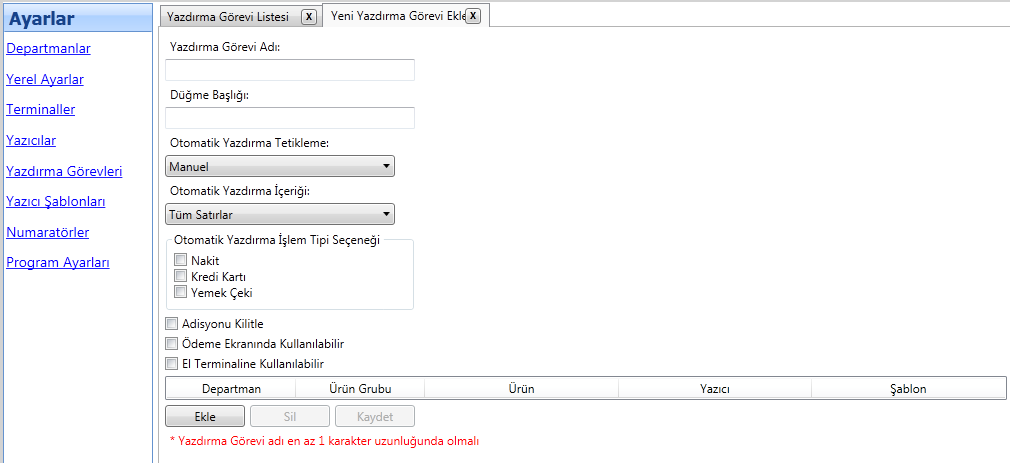Select the Yeni Yazdırma Görevi Ekle tab
This screenshot has height=463, width=1010.
(393, 16)
